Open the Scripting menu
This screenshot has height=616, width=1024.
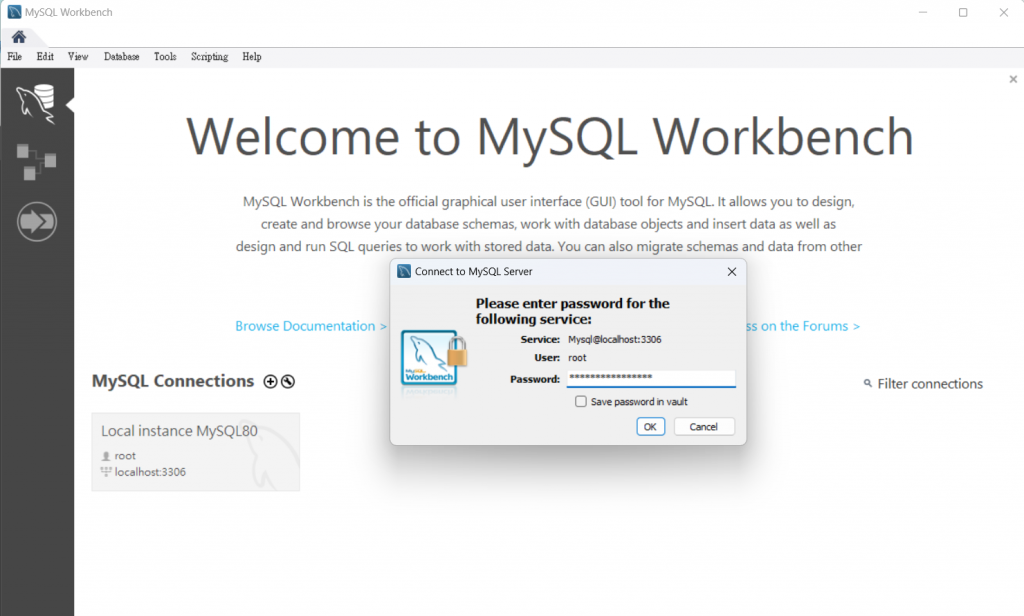[210, 57]
